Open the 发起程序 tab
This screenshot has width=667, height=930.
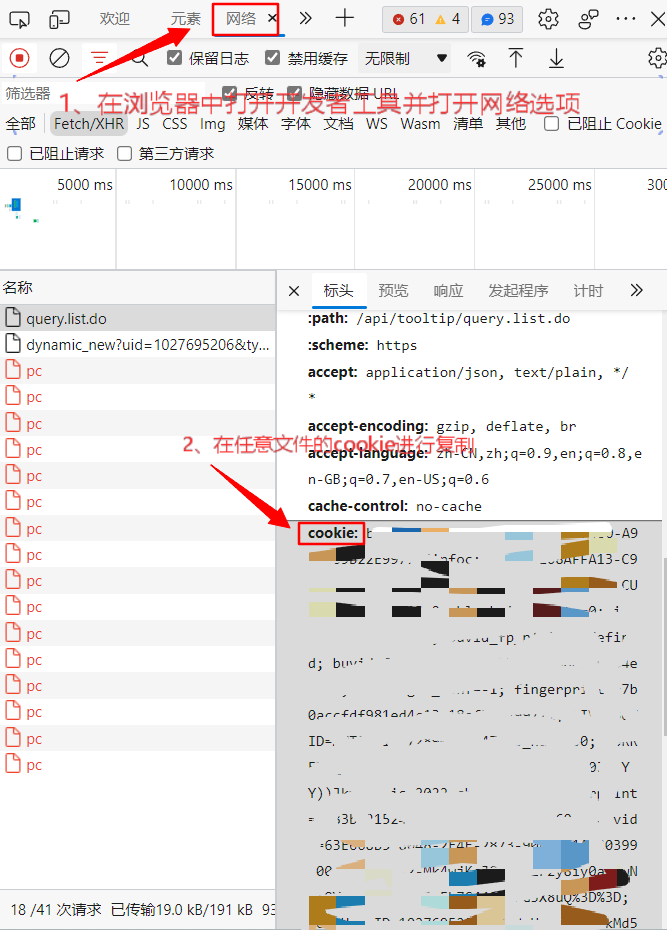coord(518,291)
